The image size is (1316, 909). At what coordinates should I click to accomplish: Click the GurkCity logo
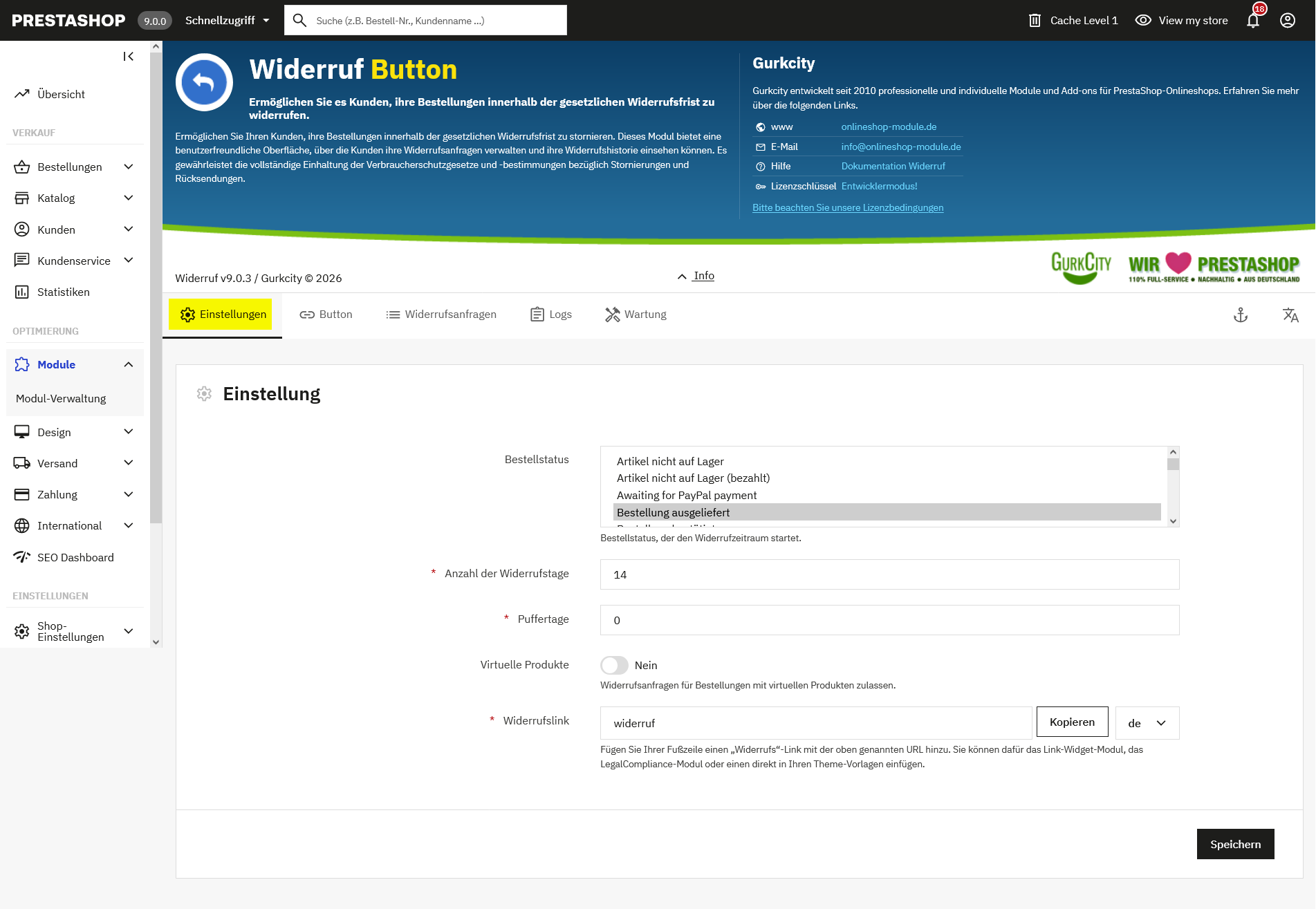tap(1081, 268)
